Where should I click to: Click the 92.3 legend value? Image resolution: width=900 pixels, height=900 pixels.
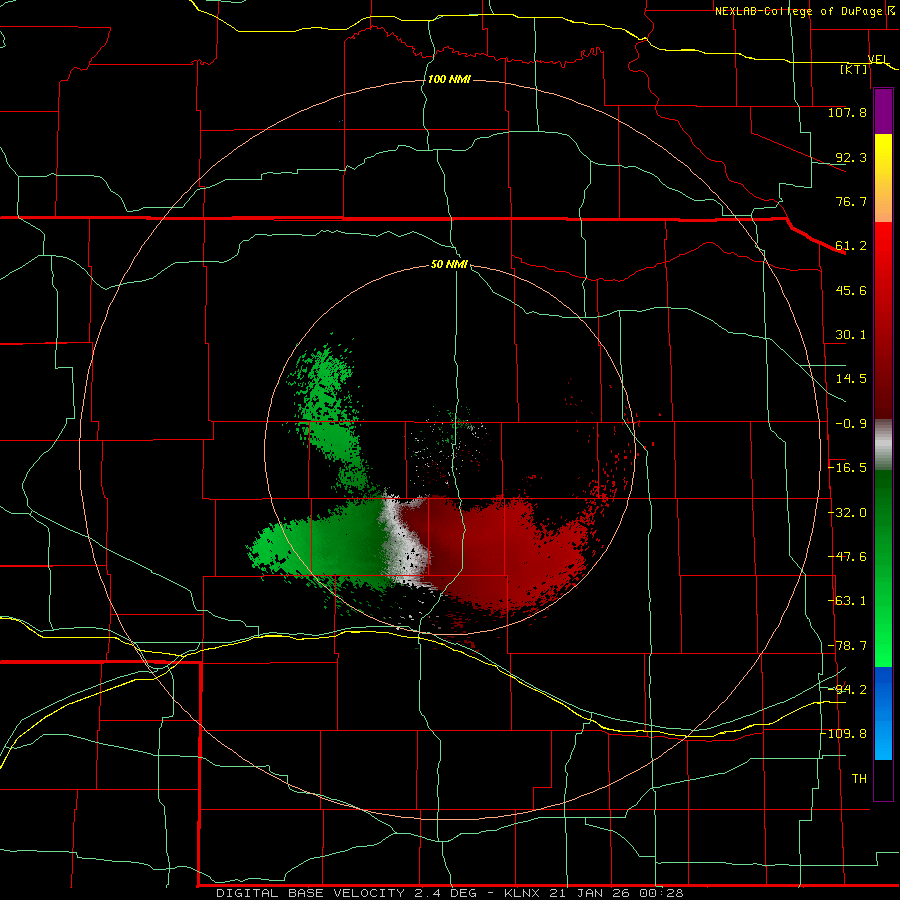851,157
